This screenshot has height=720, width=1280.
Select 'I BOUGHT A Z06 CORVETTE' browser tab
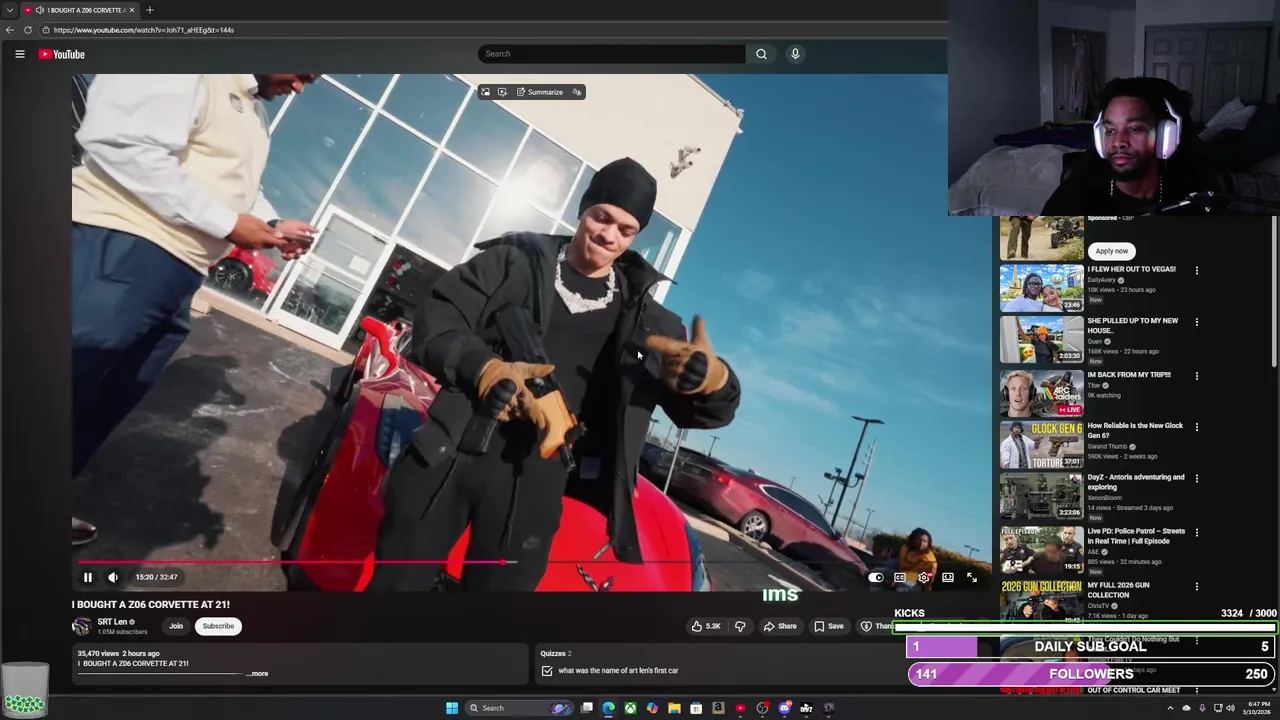(80, 10)
